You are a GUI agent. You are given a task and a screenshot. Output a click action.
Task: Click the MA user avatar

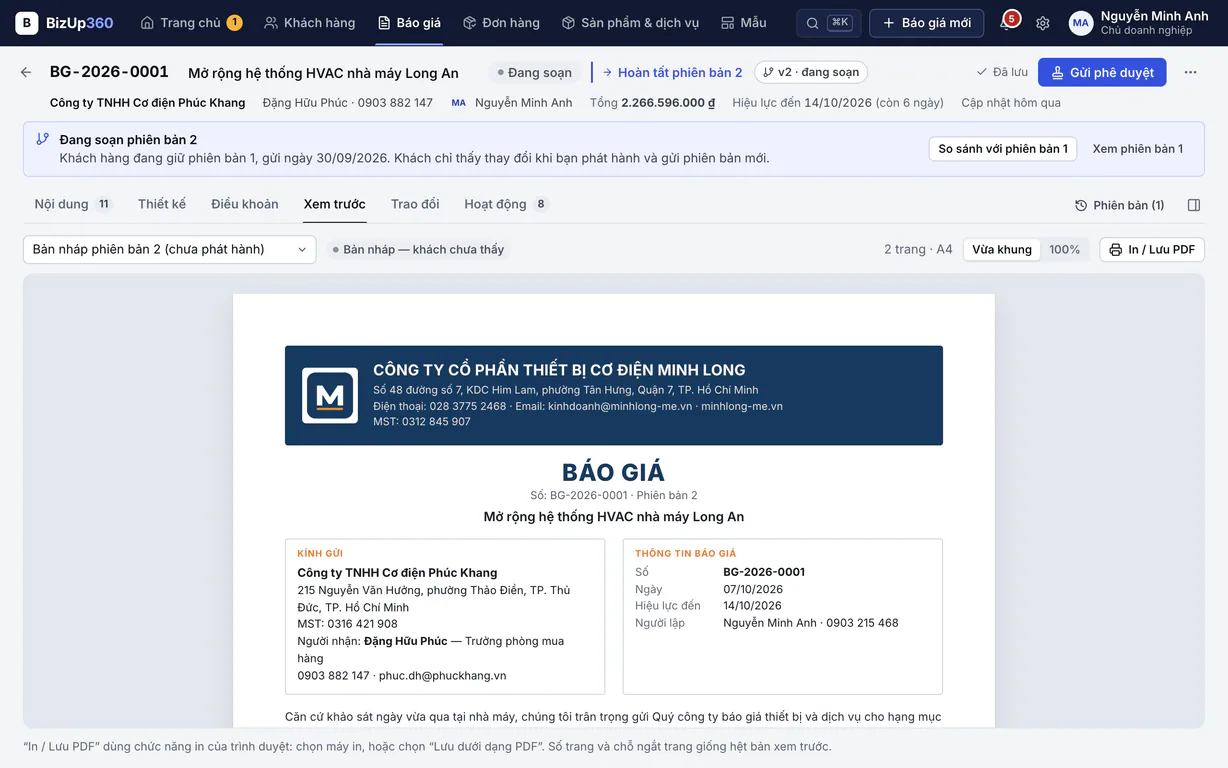(1081, 23)
